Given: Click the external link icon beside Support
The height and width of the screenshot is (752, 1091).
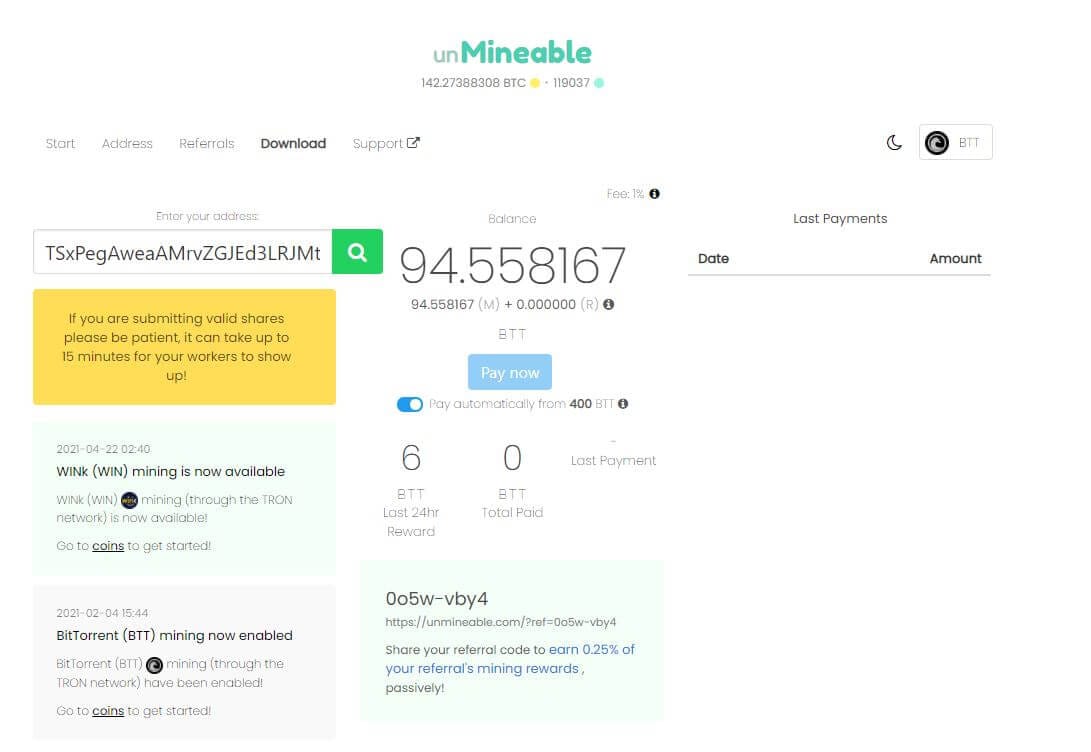Looking at the screenshot, I should (x=413, y=143).
